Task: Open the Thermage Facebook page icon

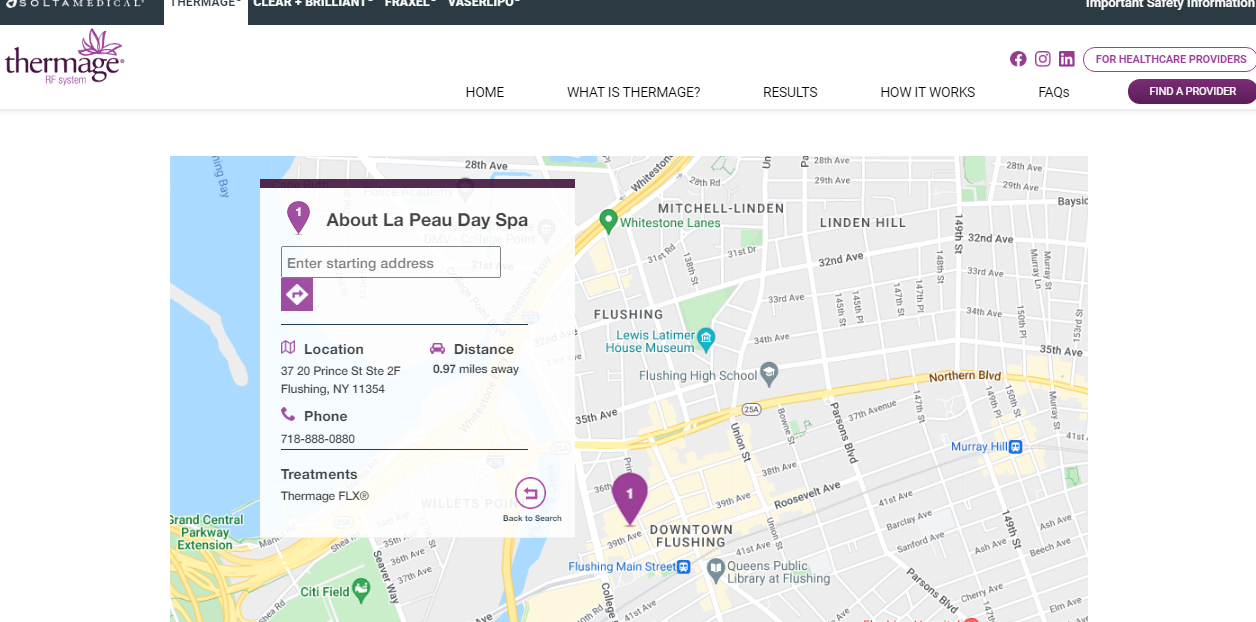Action: coord(1018,59)
